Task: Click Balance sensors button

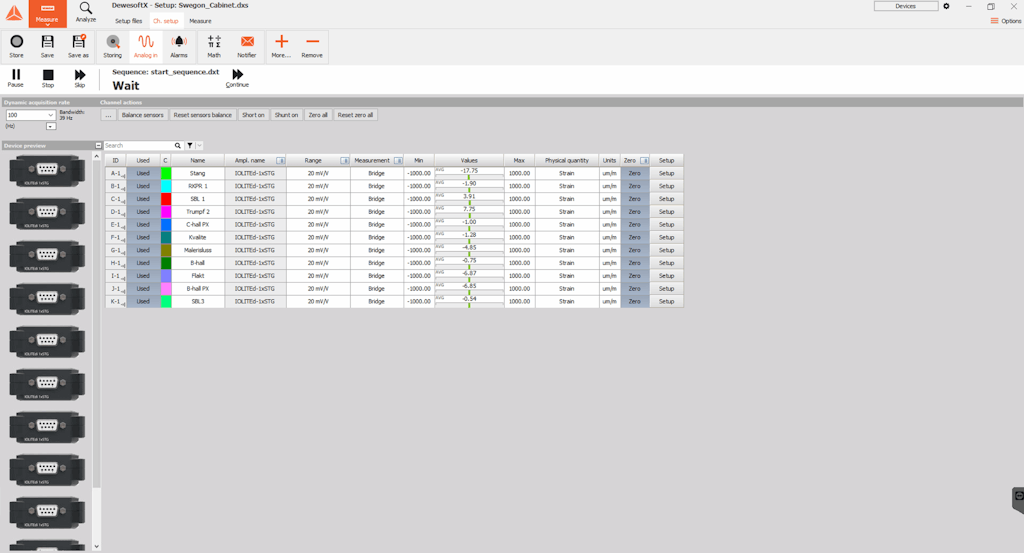Action: pyautogui.click(x=142, y=115)
